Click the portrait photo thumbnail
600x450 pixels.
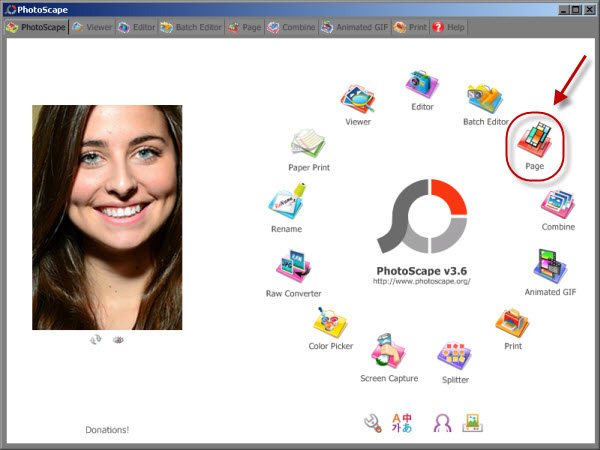pyautogui.click(x=107, y=217)
